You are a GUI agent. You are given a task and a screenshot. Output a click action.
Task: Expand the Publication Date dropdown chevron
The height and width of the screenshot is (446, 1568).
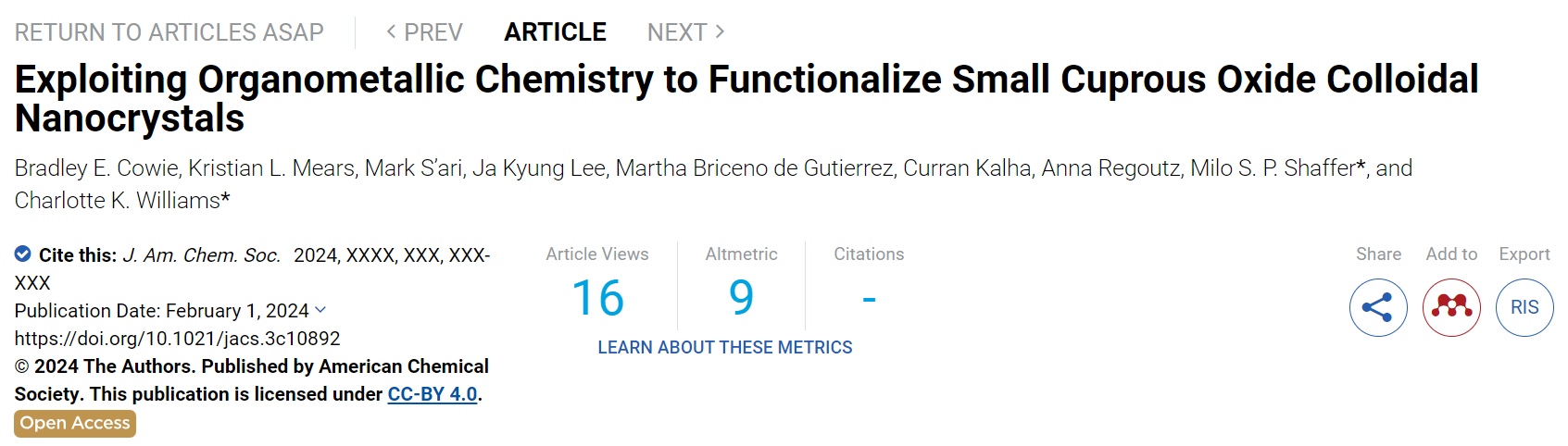point(320,310)
